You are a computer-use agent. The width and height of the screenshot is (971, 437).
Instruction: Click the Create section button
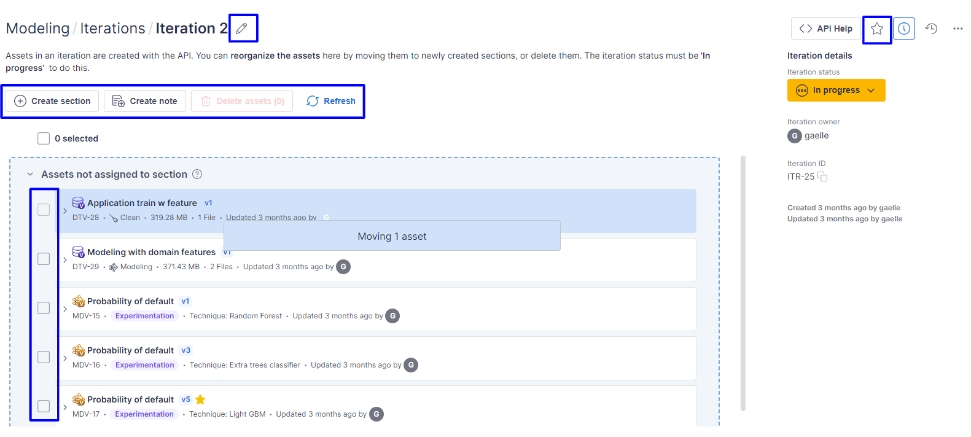53,101
